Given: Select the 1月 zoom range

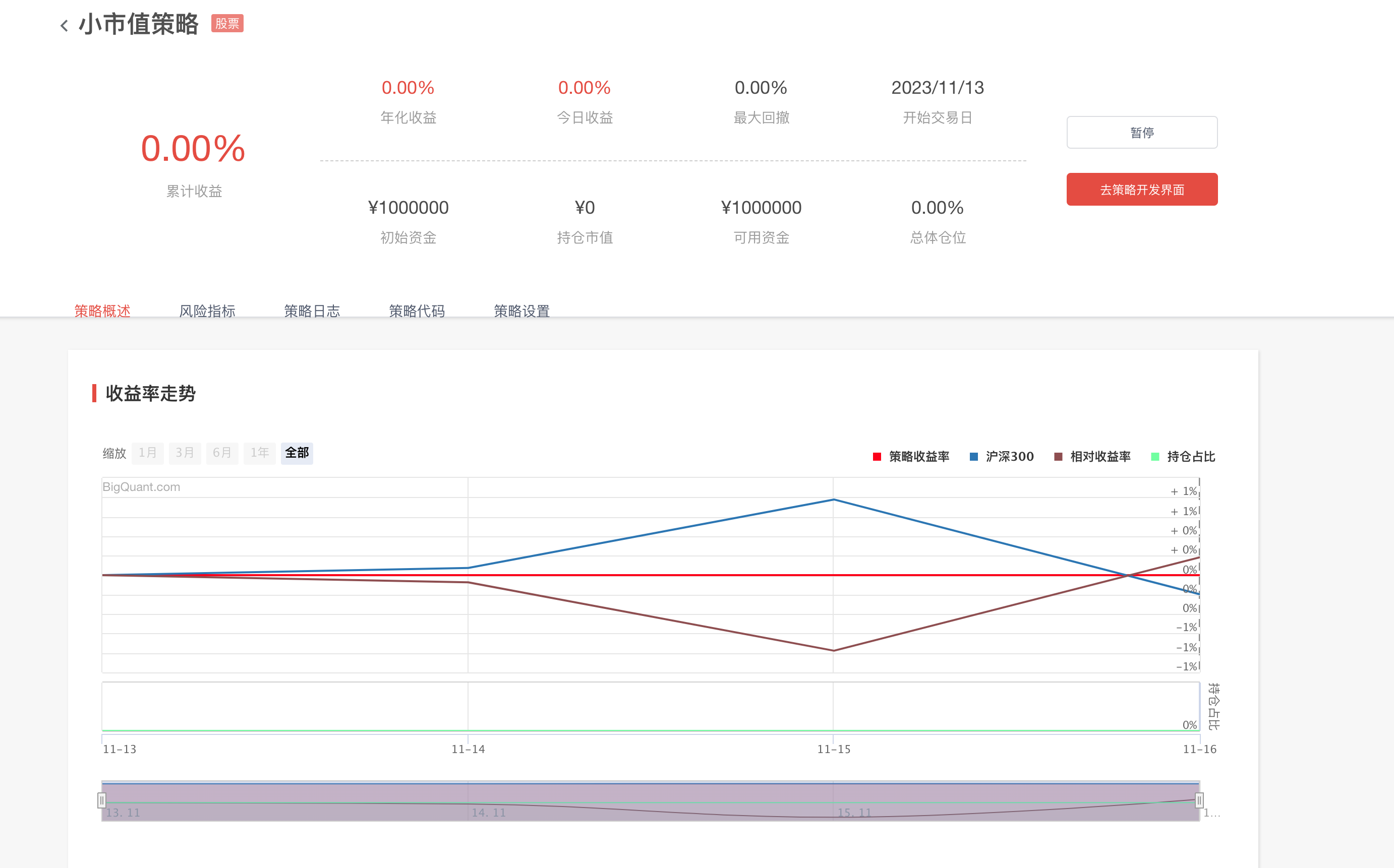Looking at the screenshot, I should coord(147,453).
